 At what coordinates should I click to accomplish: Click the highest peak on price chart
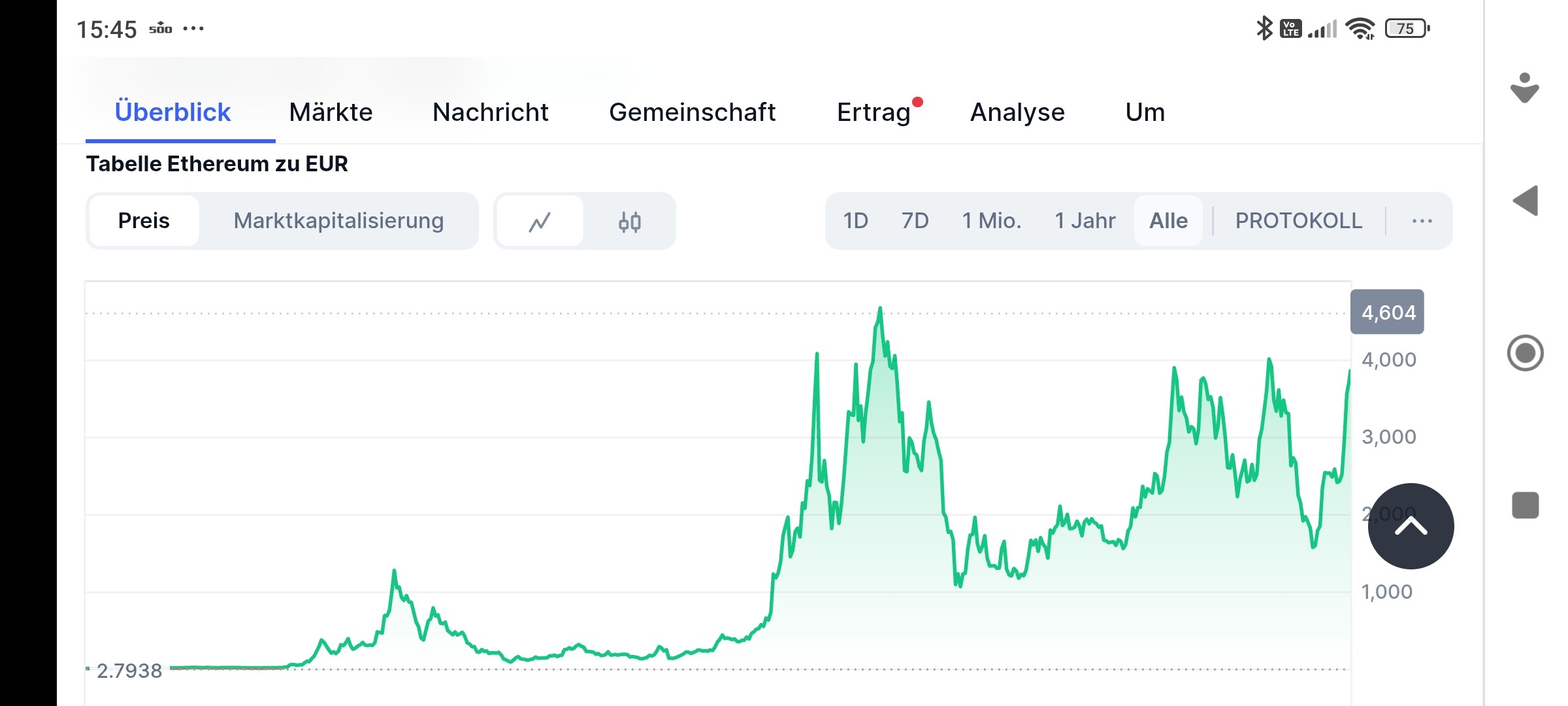pyautogui.click(x=880, y=309)
